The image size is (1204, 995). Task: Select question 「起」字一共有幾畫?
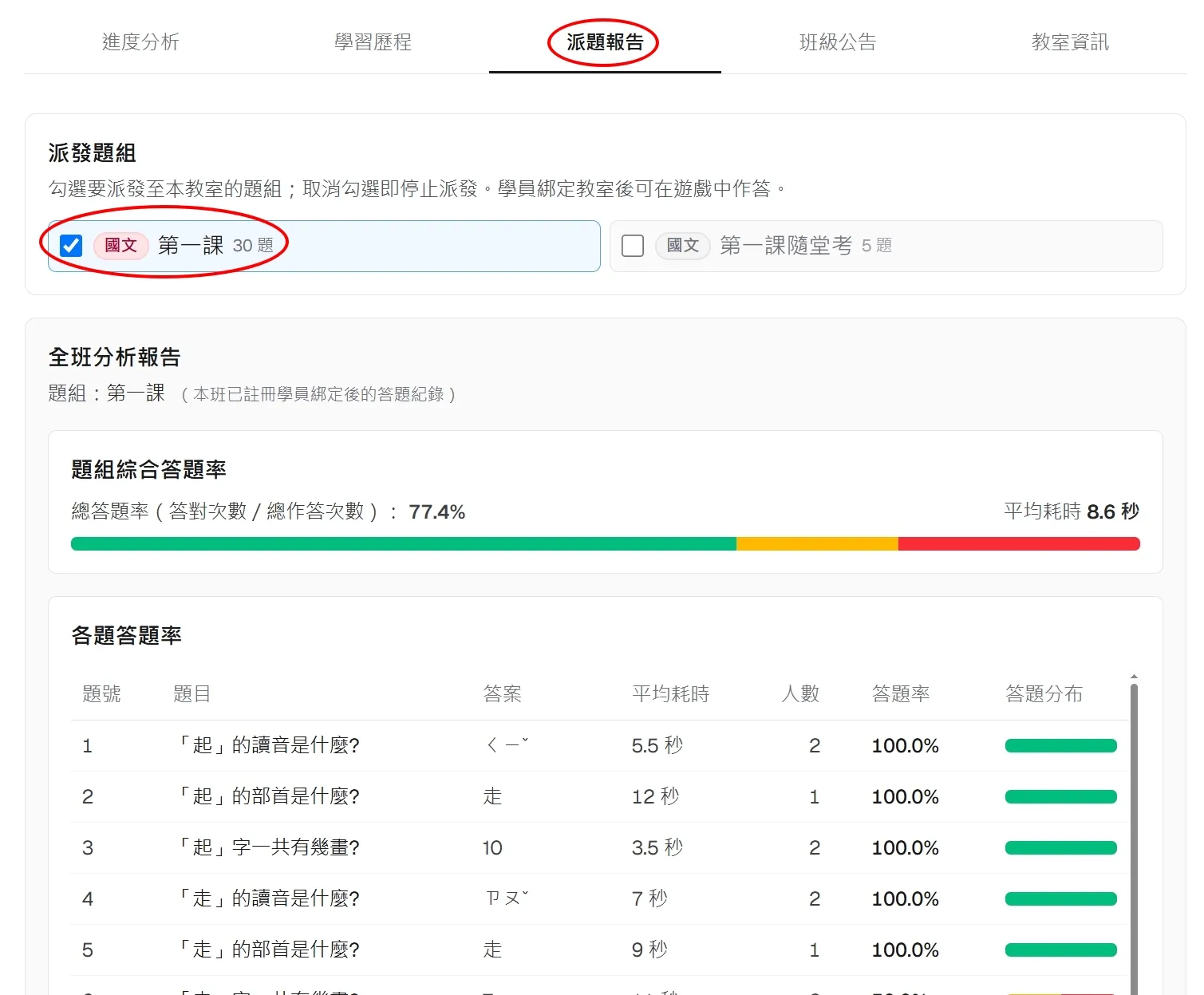266,847
